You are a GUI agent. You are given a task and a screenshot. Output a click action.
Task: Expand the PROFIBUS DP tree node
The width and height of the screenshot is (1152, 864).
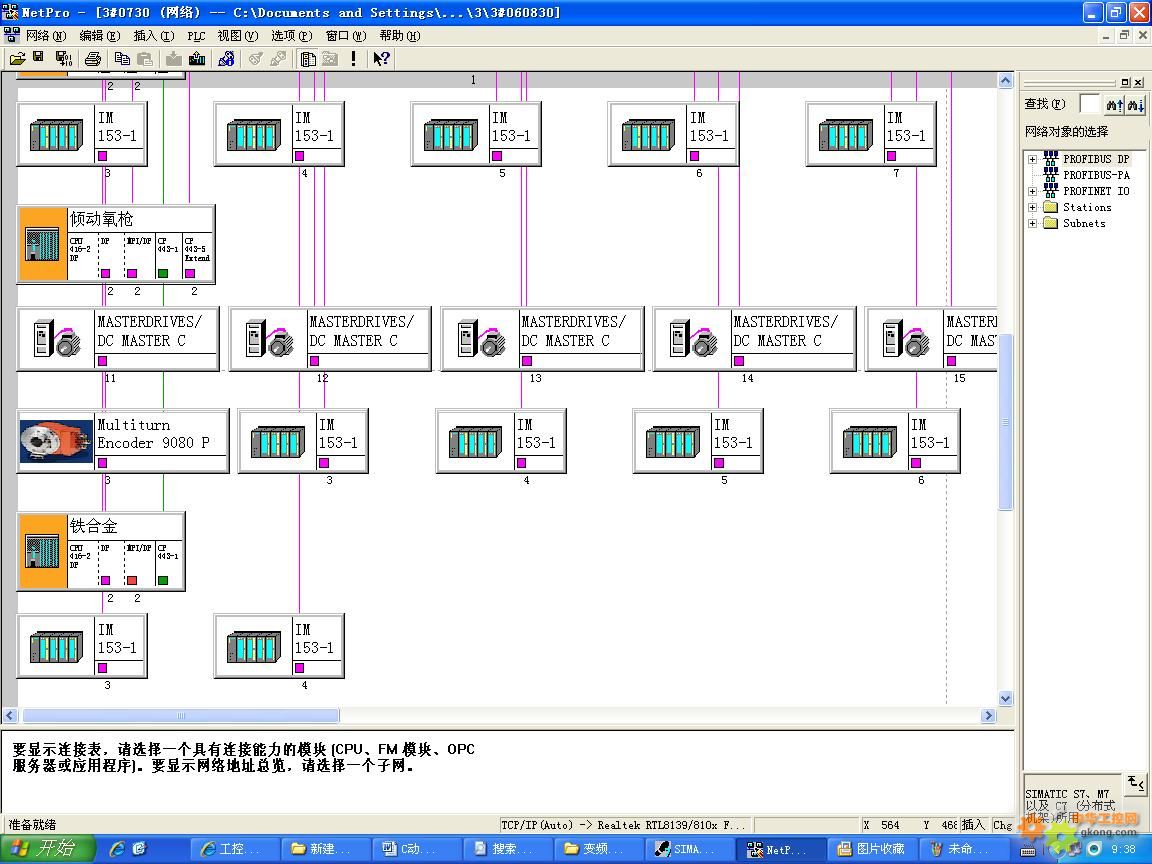(1032, 159)
